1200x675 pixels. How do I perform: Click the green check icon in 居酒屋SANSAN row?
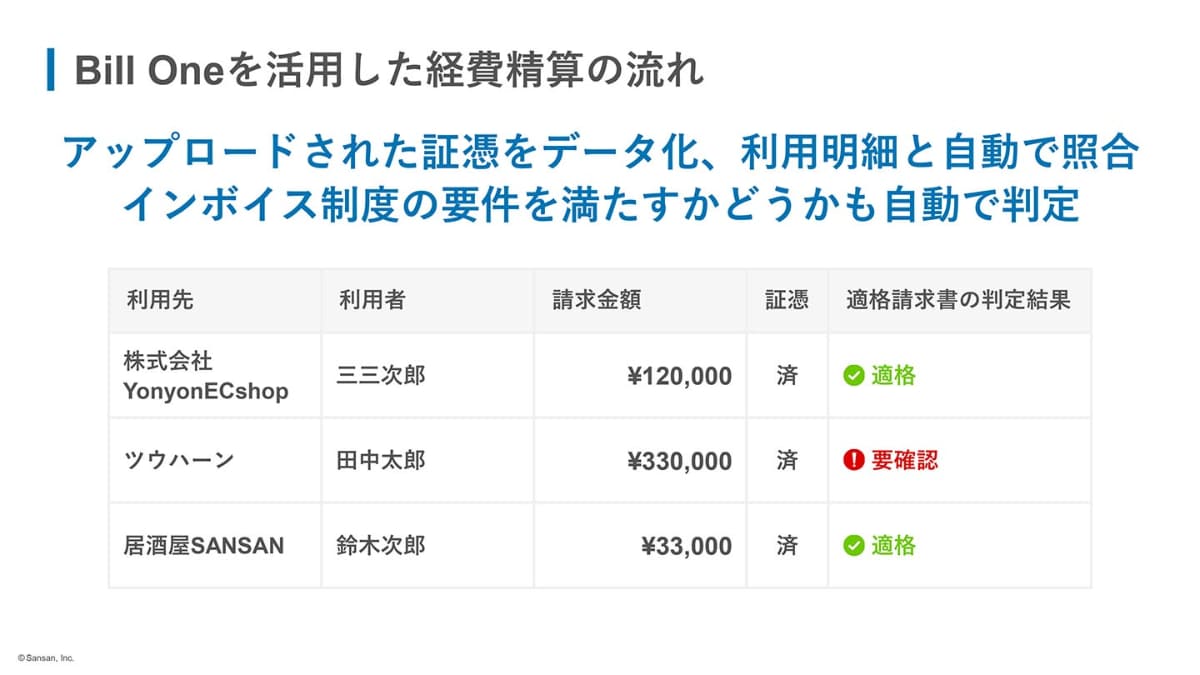pyautogui.click(x=853, y=546)
